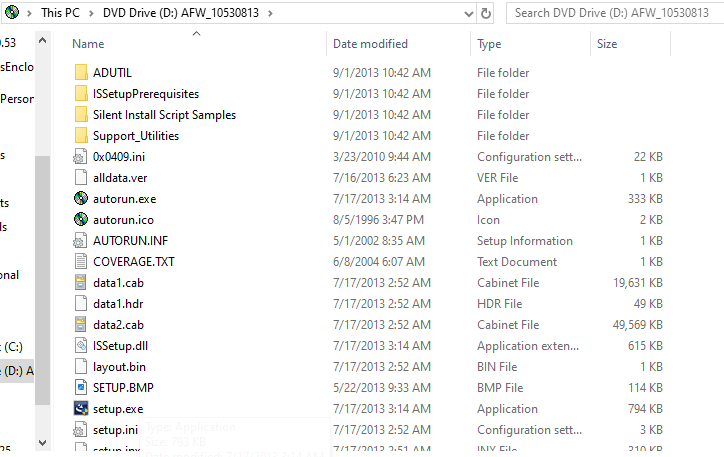
Task: Sort files by the Date modified column
Action: click(370, 44)
